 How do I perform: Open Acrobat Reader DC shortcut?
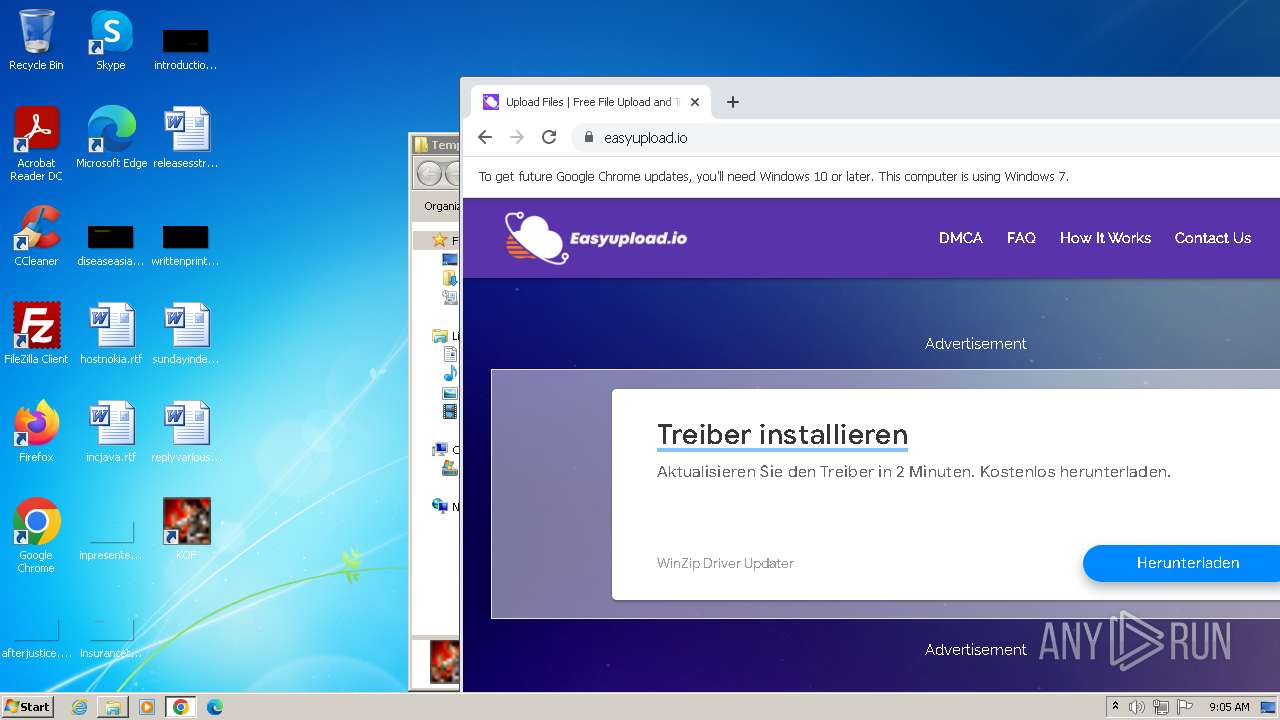pos(36,144)
